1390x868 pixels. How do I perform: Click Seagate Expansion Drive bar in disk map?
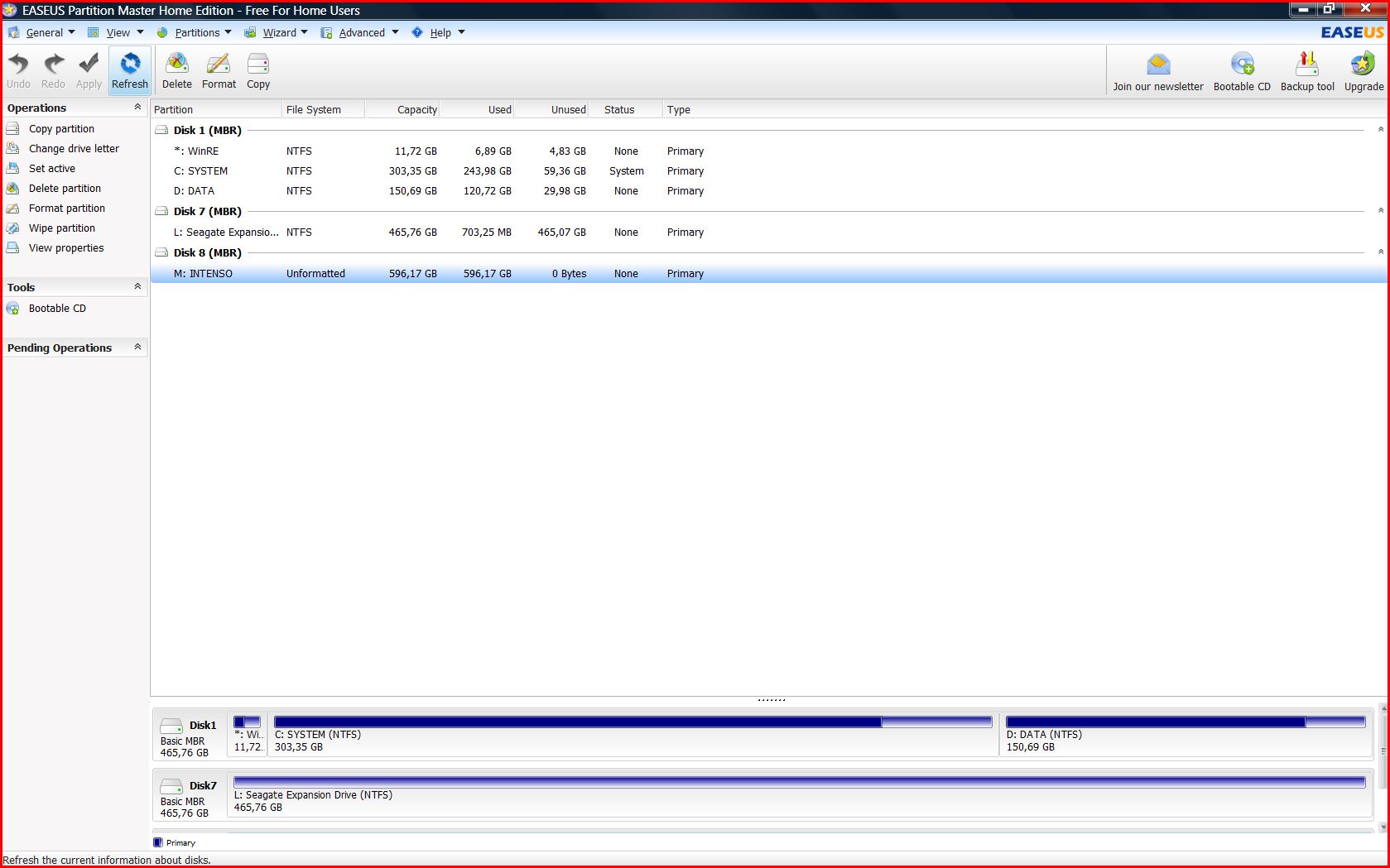pyautogui.click(x=799, y=782)
